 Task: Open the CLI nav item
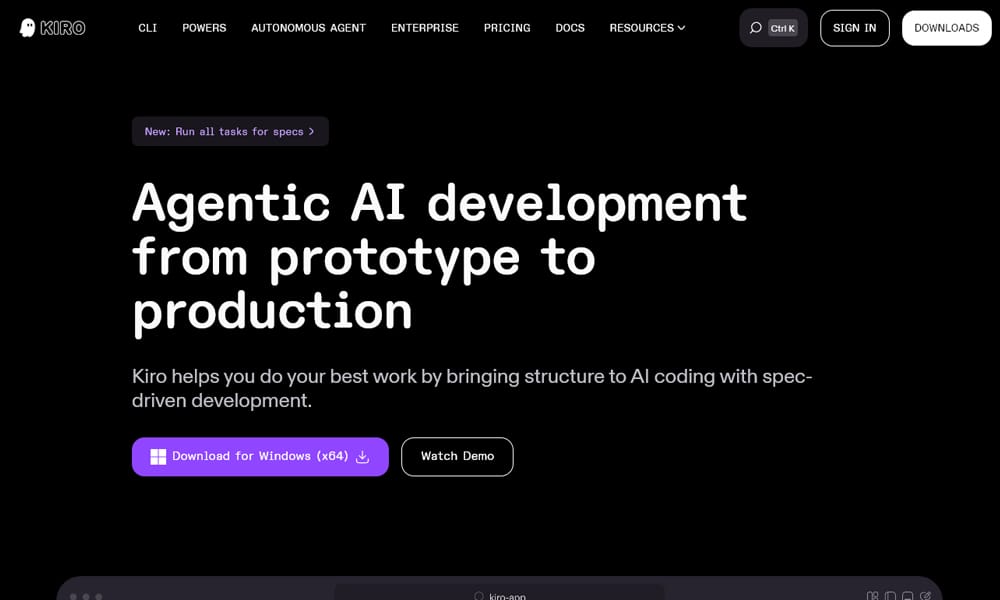147,28
